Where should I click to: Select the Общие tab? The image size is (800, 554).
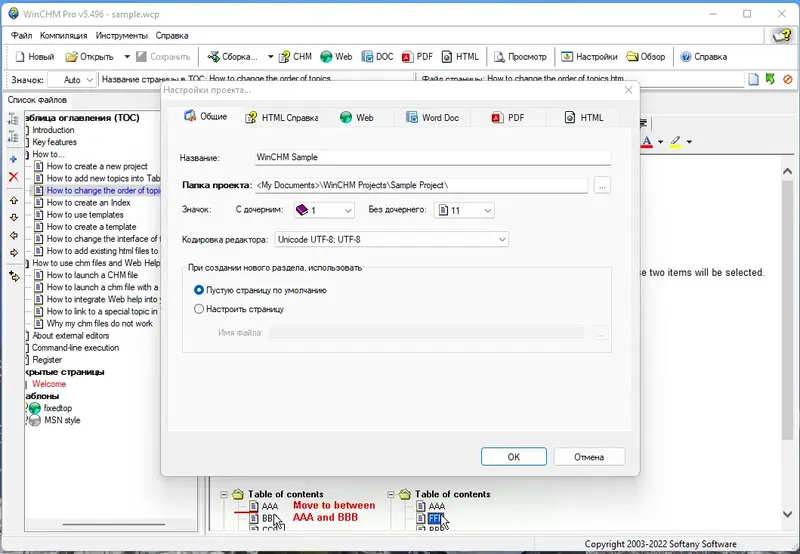[206, 116]
